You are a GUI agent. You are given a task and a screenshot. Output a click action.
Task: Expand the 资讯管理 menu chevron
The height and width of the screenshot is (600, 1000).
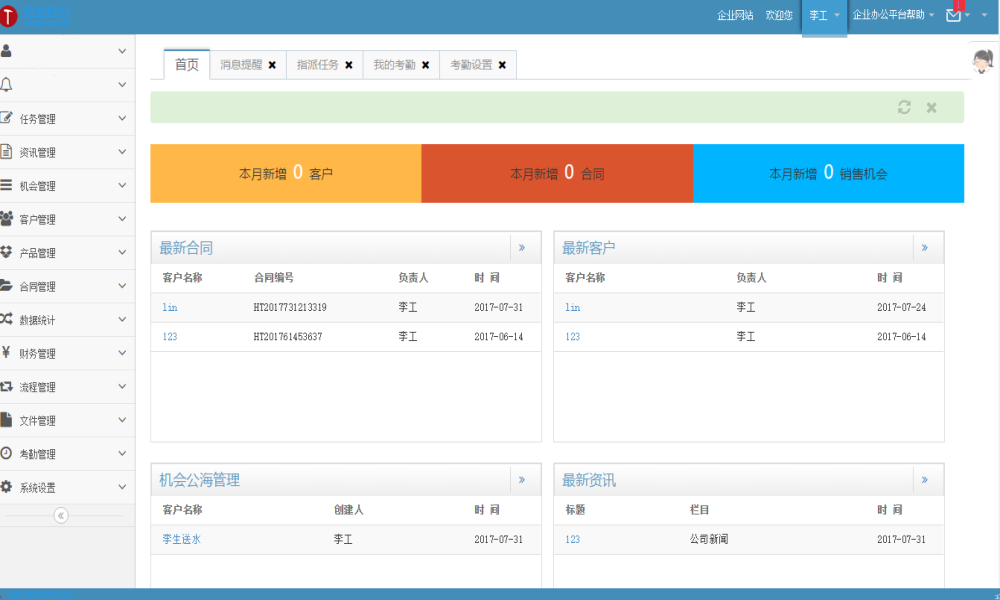(122, 152)
